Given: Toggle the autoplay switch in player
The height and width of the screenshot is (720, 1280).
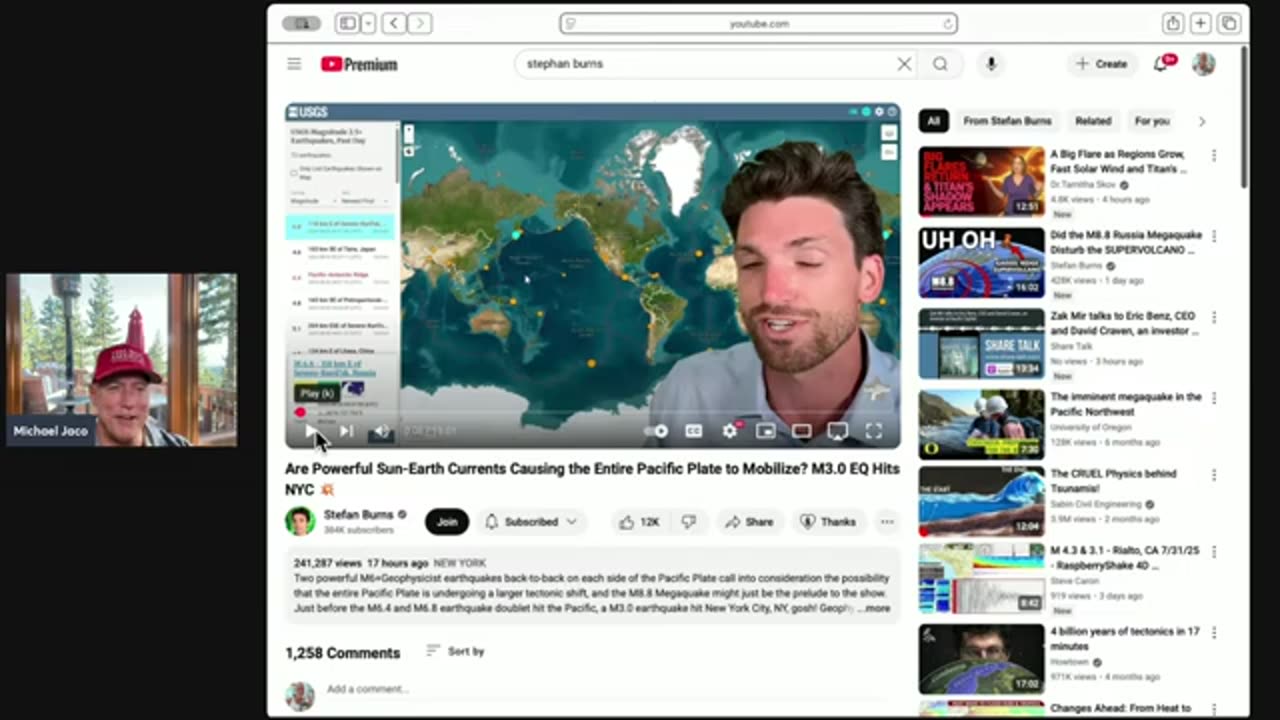Looking at the screenshot, I should pyautogui.click(x=656, y=431).
